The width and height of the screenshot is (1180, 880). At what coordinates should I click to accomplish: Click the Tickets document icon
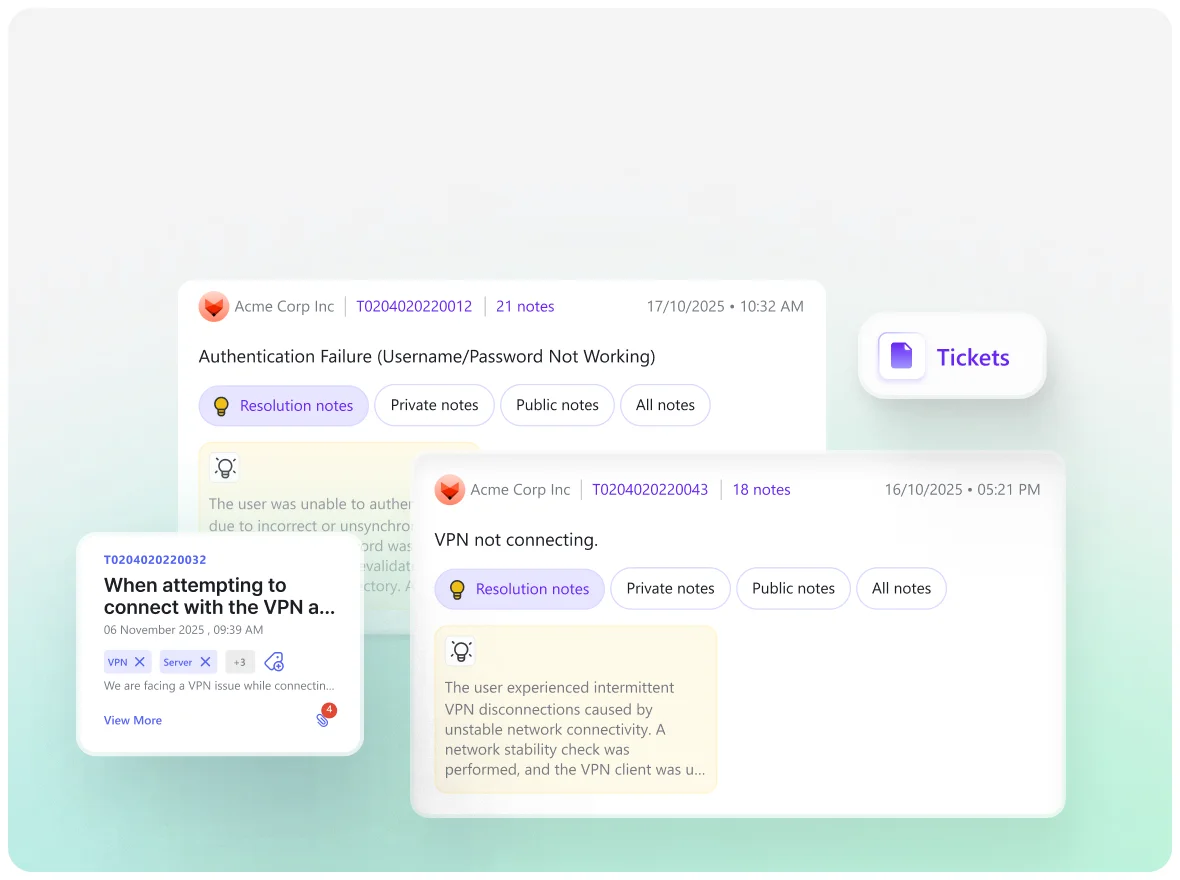coord(901,357)
